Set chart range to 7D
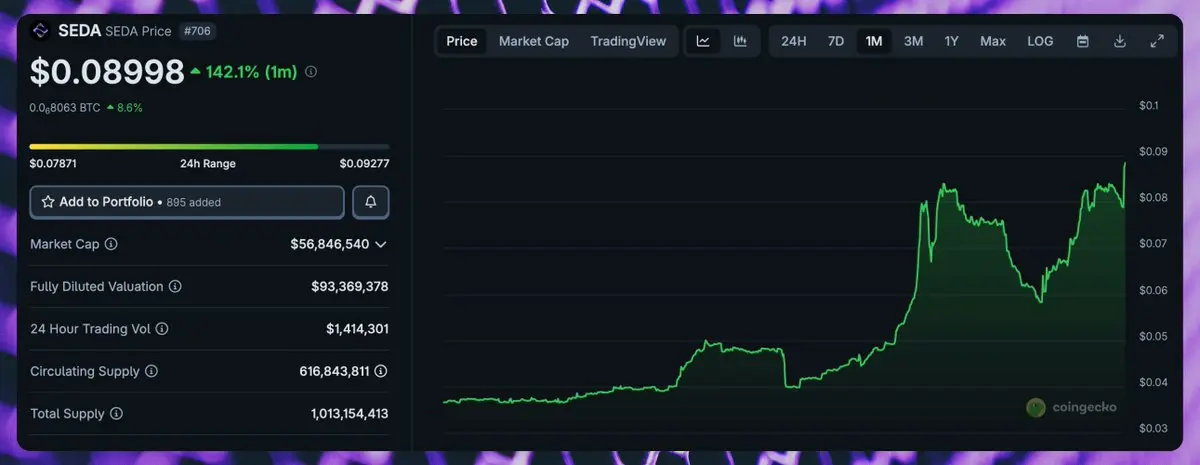Viewport: 1200px width, 465px height. click(836, 42)
